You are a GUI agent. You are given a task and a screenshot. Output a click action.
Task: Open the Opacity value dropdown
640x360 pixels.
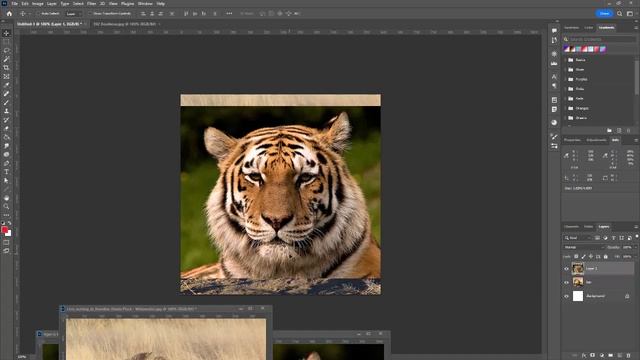636,247
